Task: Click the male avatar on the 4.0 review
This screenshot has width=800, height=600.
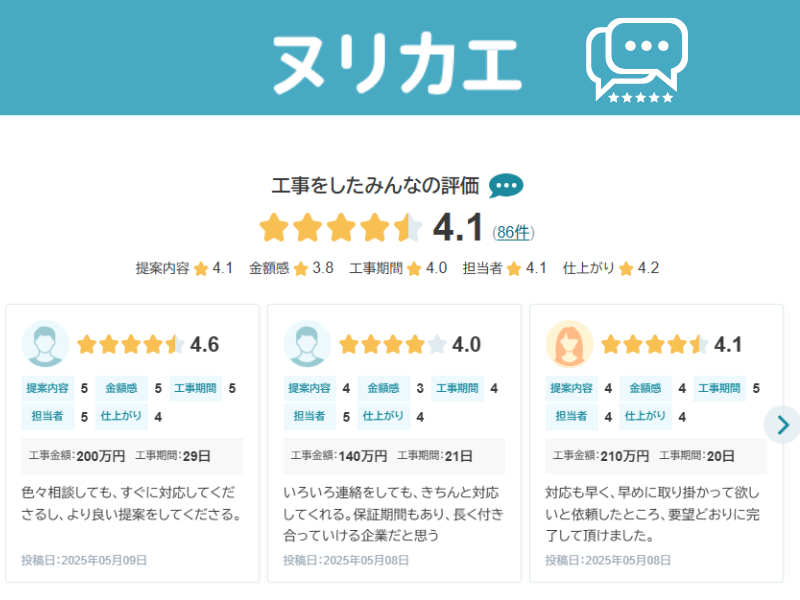Action: 307,344
